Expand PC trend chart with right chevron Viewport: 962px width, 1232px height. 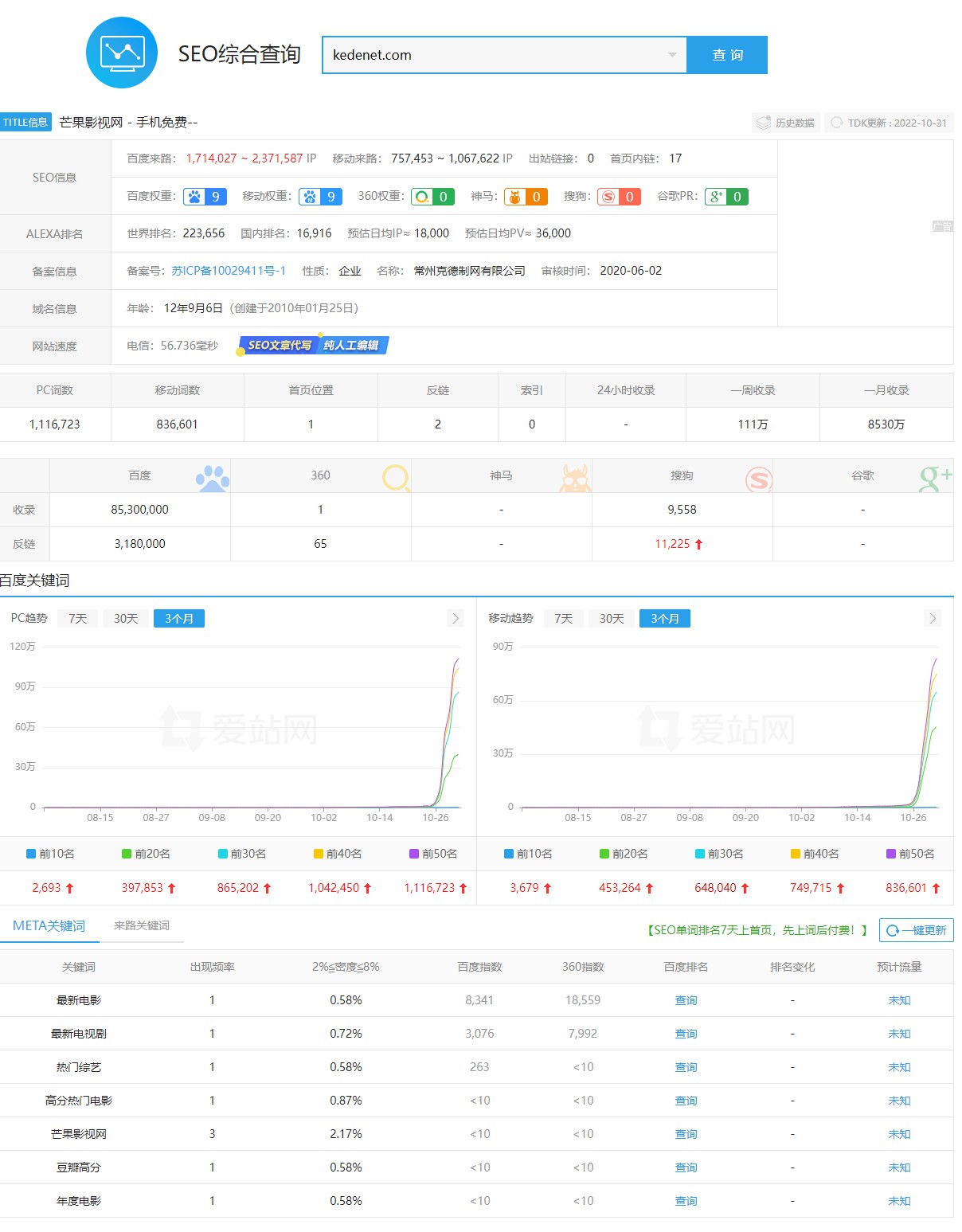pyautogui.click(x=456, y=619)
